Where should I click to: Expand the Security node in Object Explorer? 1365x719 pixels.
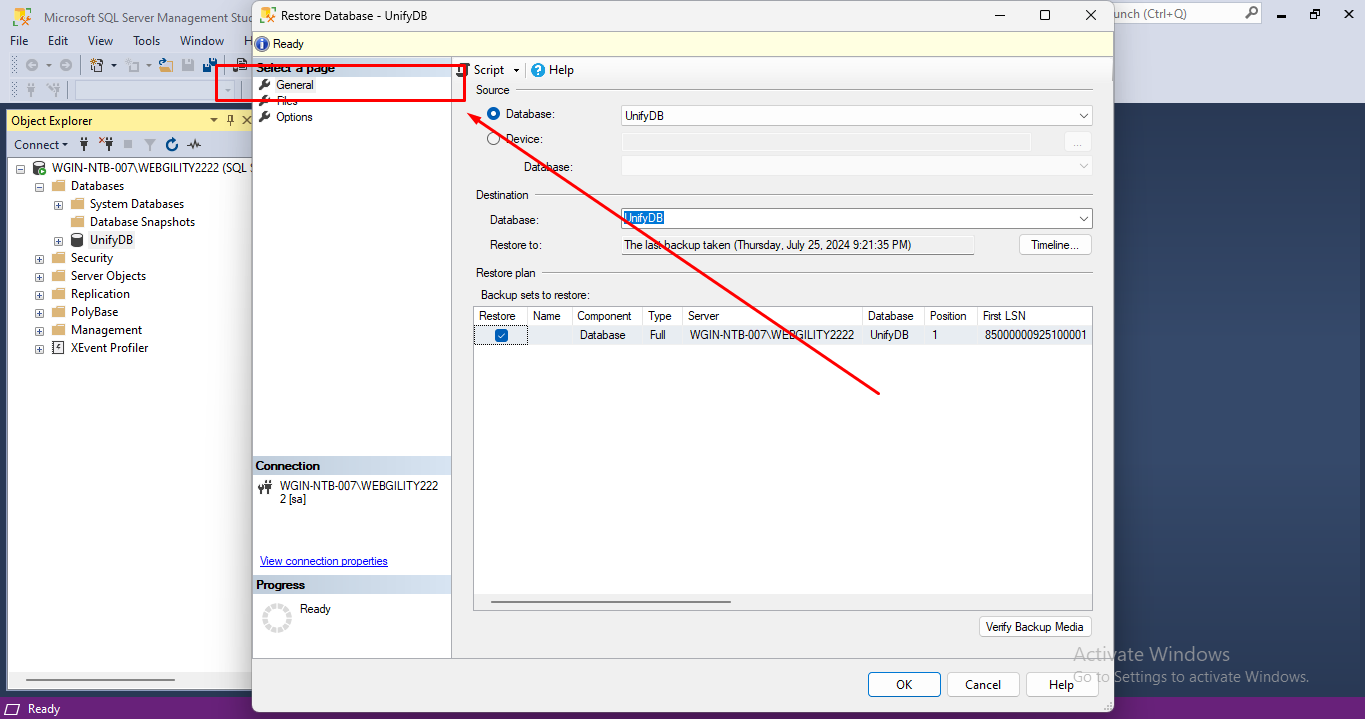[39, 257]
